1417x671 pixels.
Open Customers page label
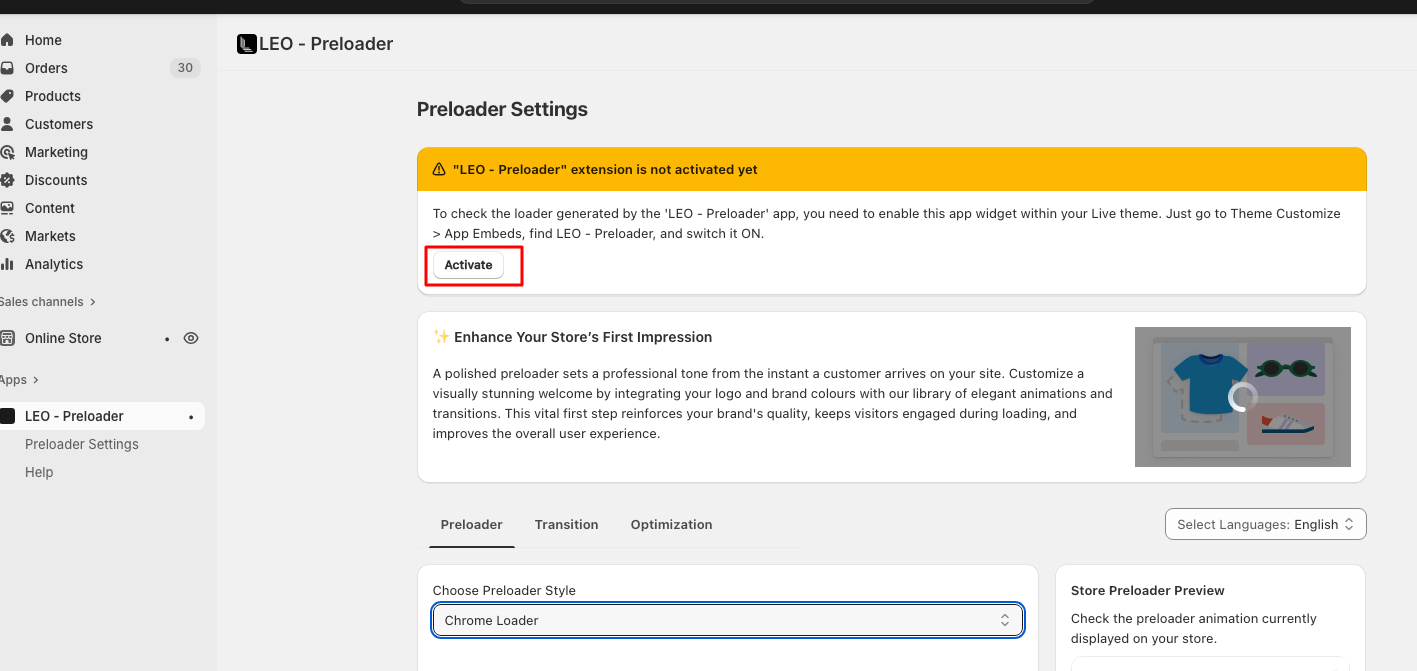[59, 124]
